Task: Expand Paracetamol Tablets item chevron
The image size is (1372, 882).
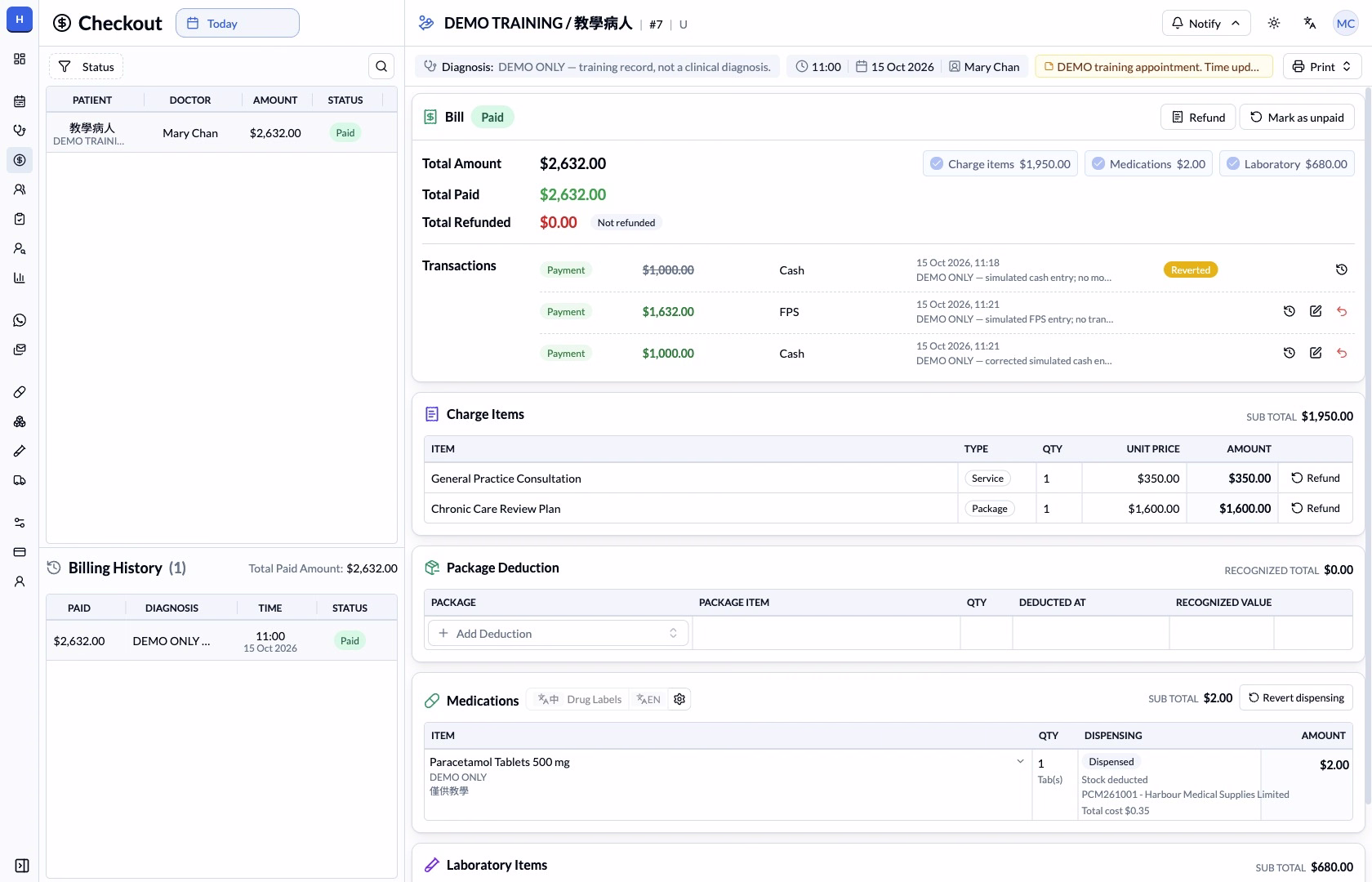Action: click(1020, 761)
